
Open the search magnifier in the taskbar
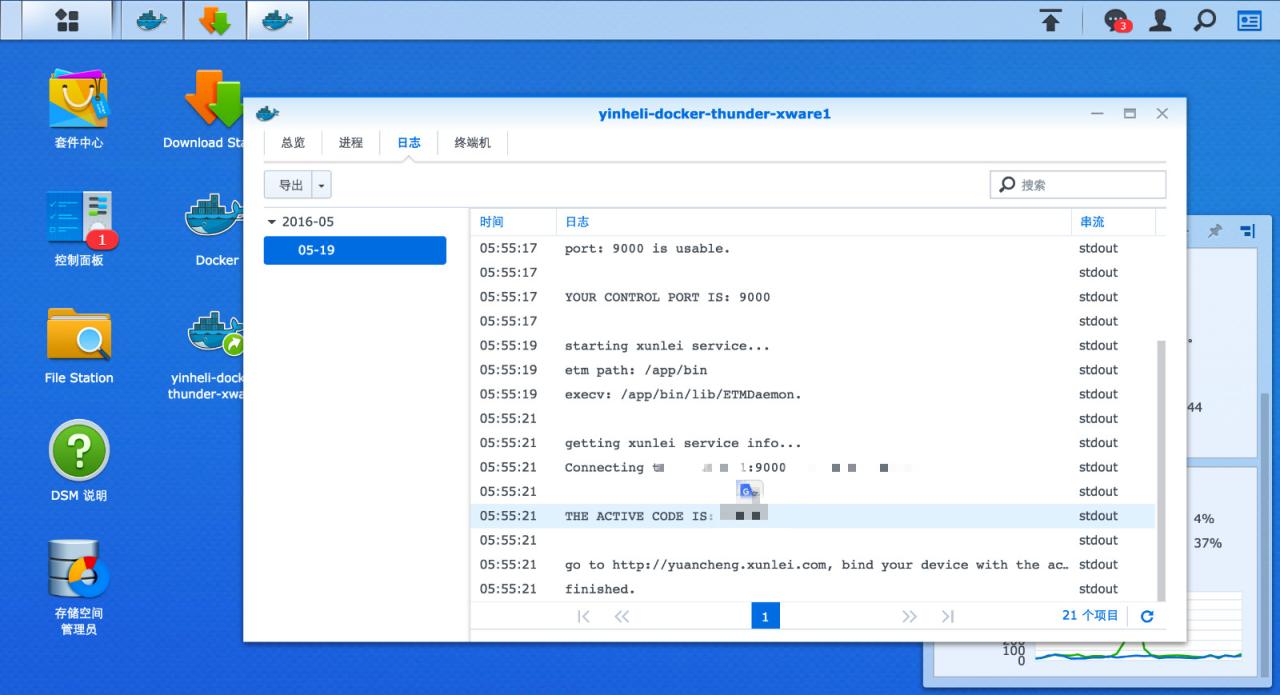tap(1205, 20)
